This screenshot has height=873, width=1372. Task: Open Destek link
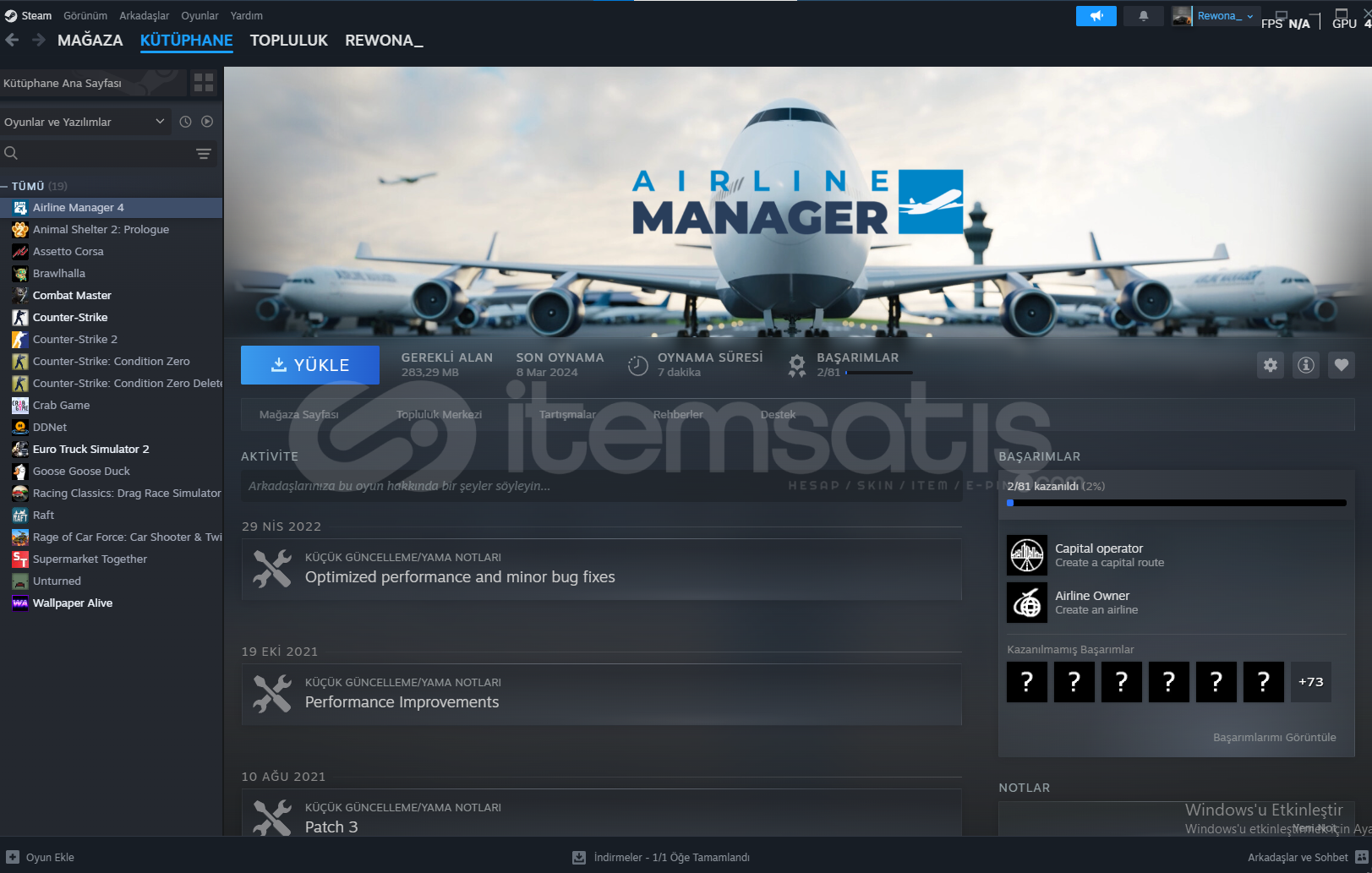778,415
